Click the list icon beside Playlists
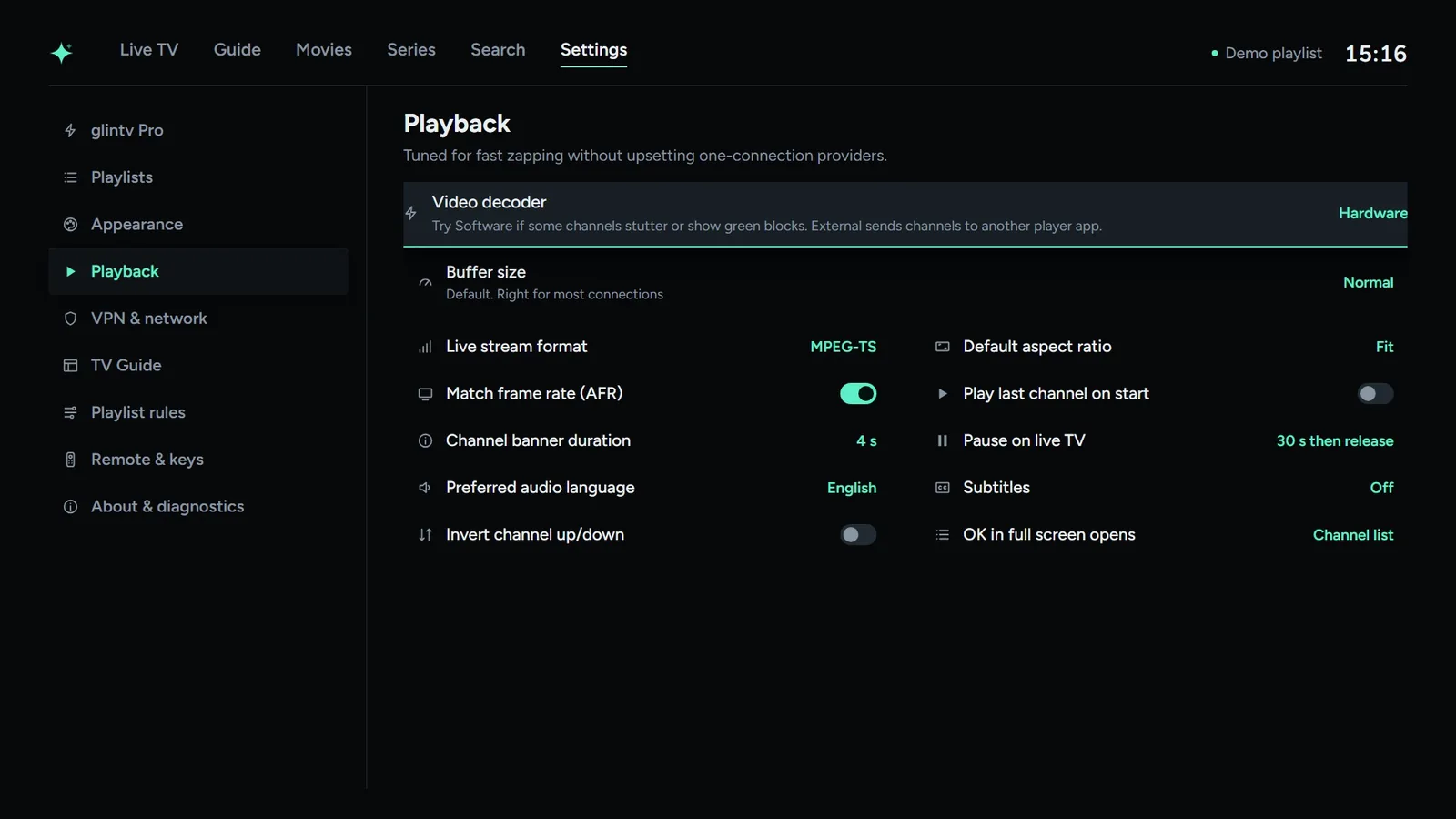Screen dimensions: 1456x819 tap(70, 177)
